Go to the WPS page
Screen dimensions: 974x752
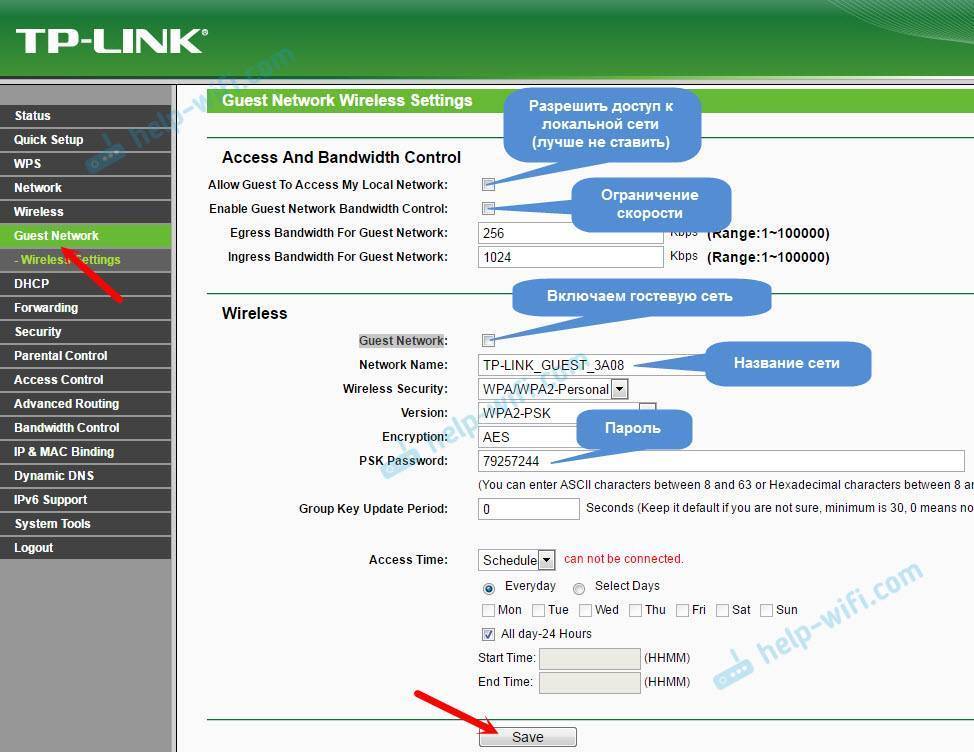[85, 163]
